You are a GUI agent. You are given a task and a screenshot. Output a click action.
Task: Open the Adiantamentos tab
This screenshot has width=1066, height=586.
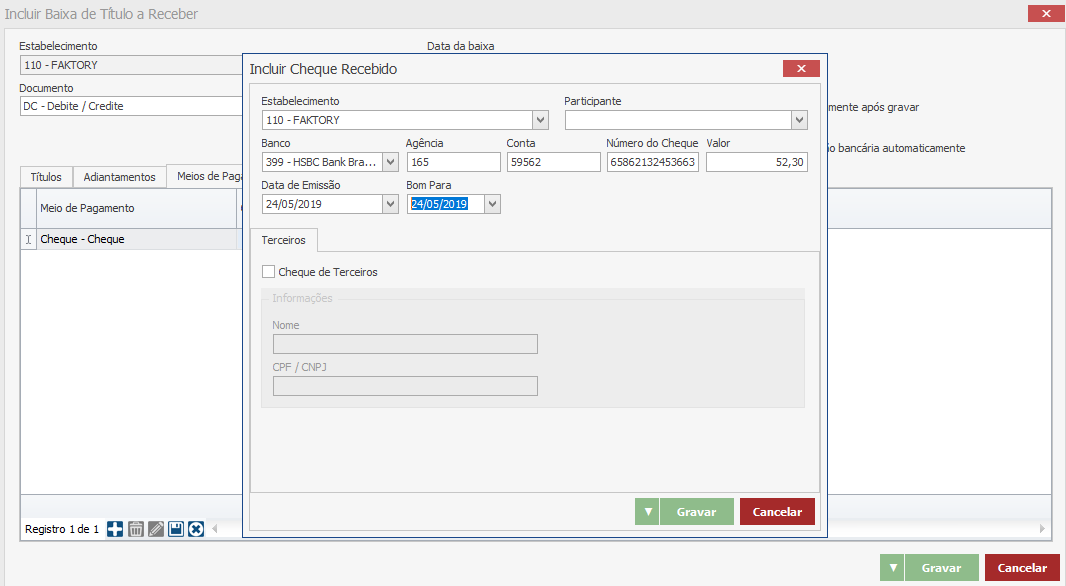pyautogui.click(x=119, y=177)
